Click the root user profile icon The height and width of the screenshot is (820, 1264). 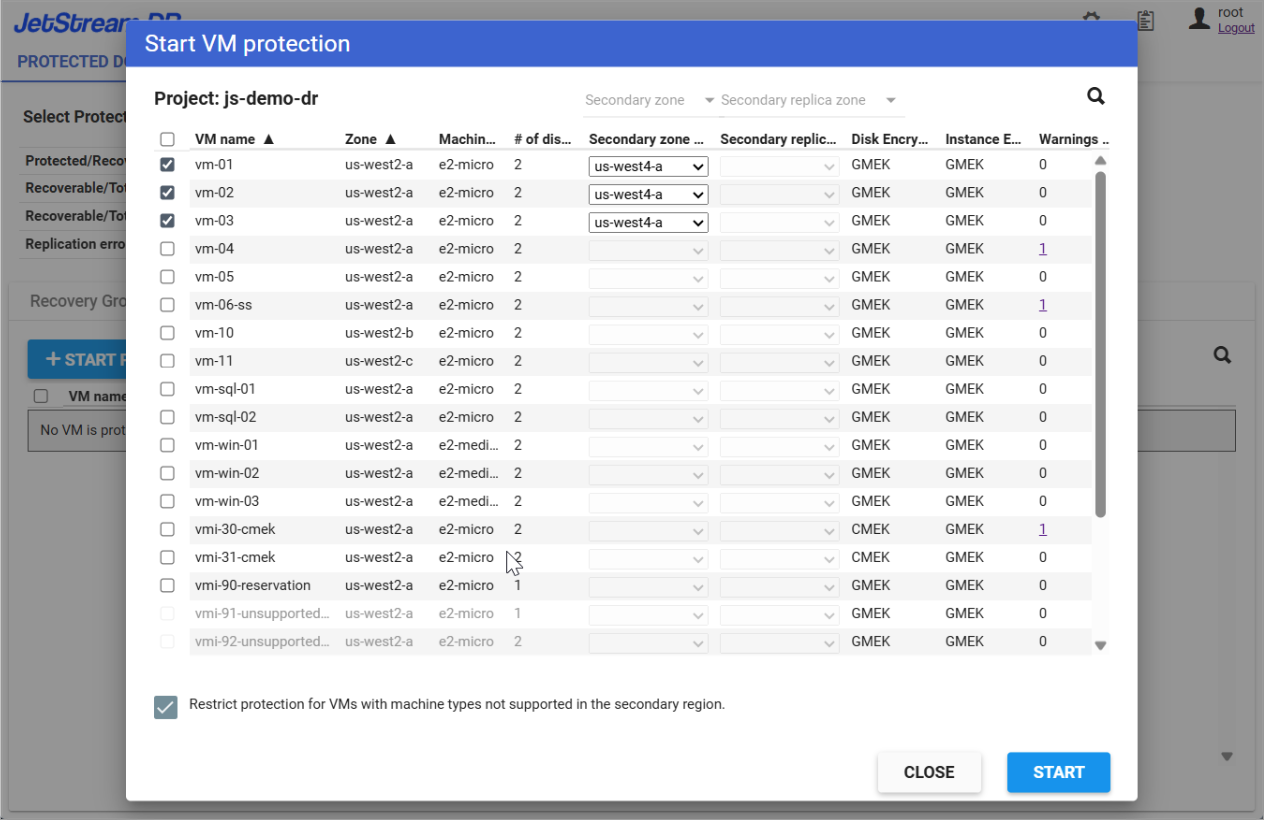coord(1199,19)
